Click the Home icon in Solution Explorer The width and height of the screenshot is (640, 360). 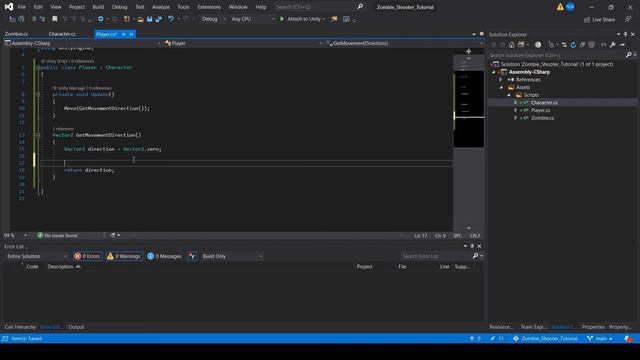click(511, 45)
